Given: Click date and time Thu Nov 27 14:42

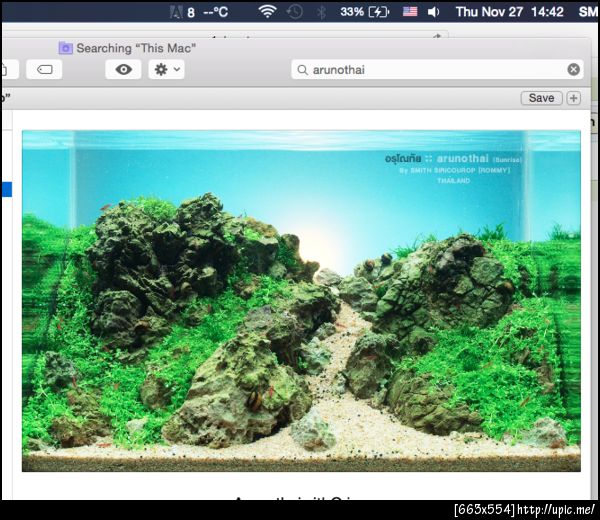Looking at the screenshot, I should (509, 12).
